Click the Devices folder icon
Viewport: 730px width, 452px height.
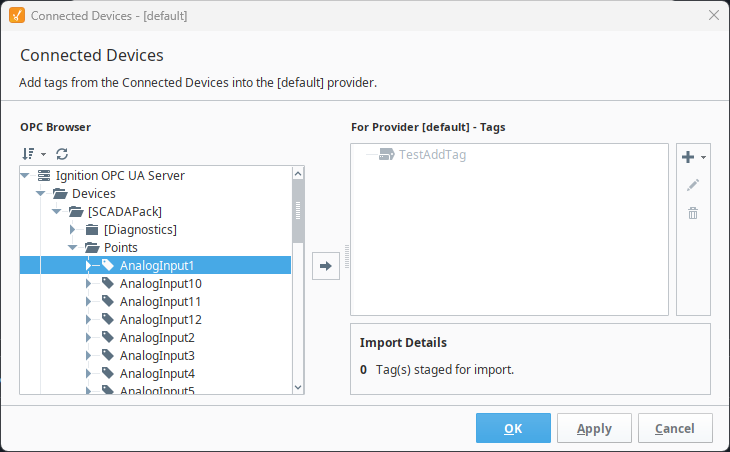[x=60, y=193]
